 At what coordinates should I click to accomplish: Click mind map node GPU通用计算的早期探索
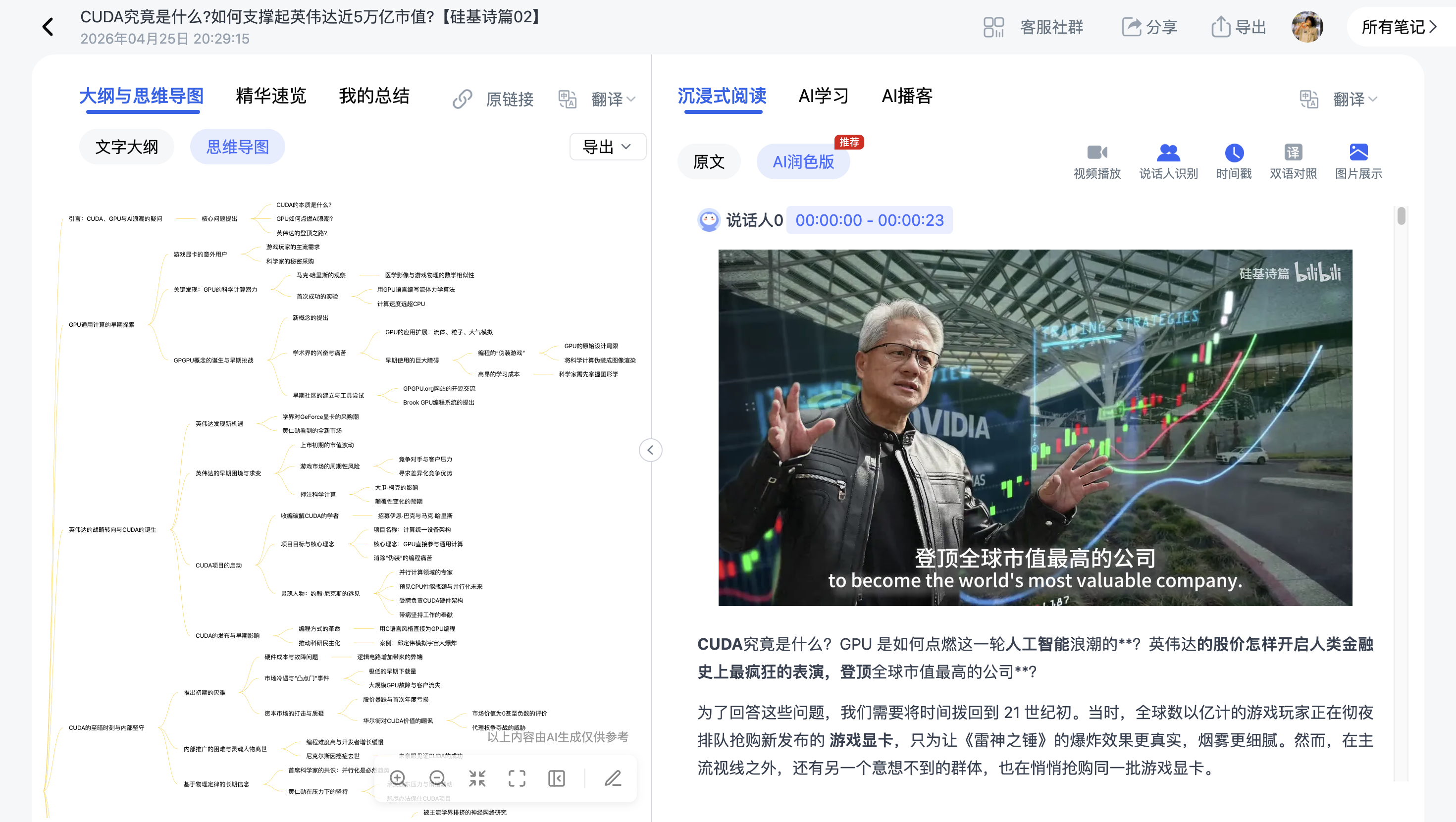pyautogui.click(x=102, y=324)
